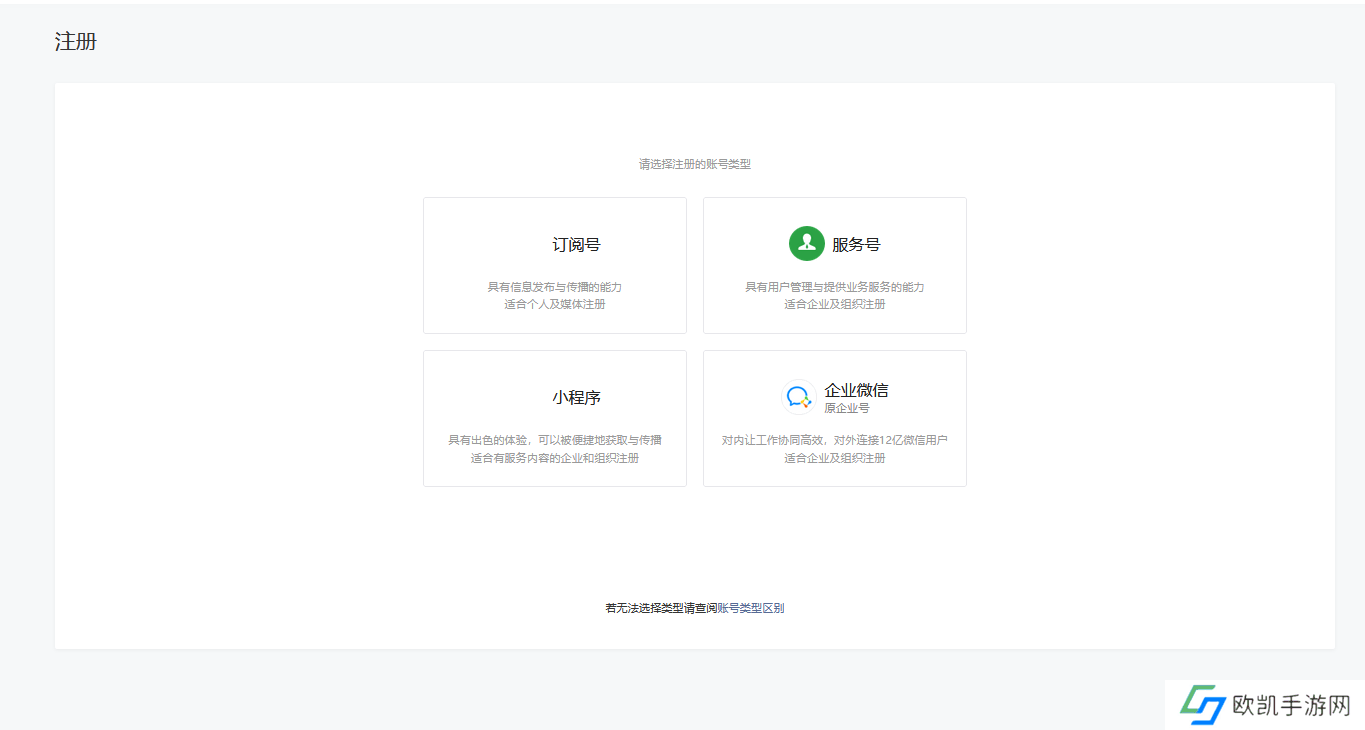Screen dimensions: 1365x730
Task: Click the text 若无法选择类型请查阅
Action: [x=661, y=608]
